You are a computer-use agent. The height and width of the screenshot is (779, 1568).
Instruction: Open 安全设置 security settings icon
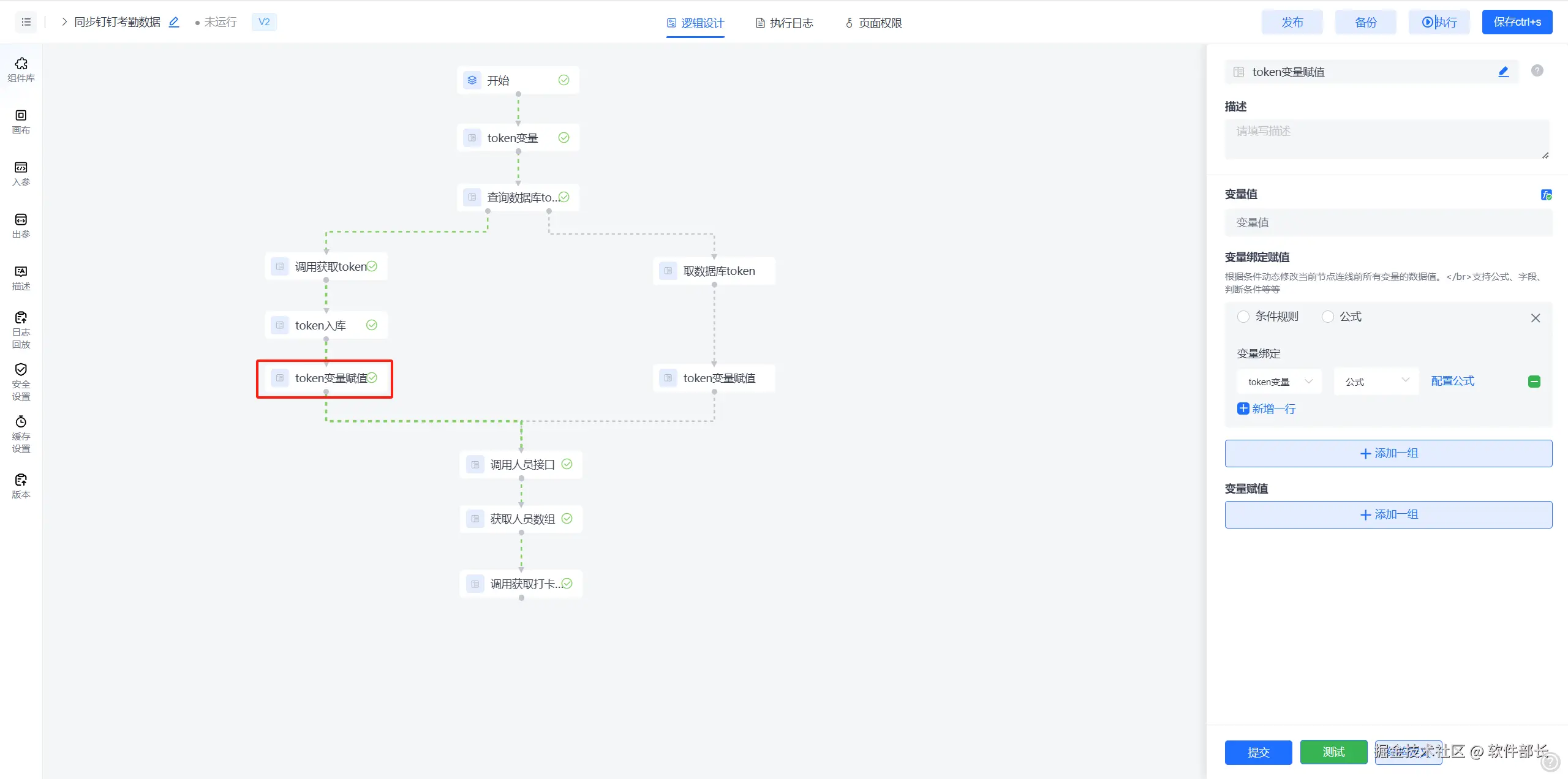[21, 382]
